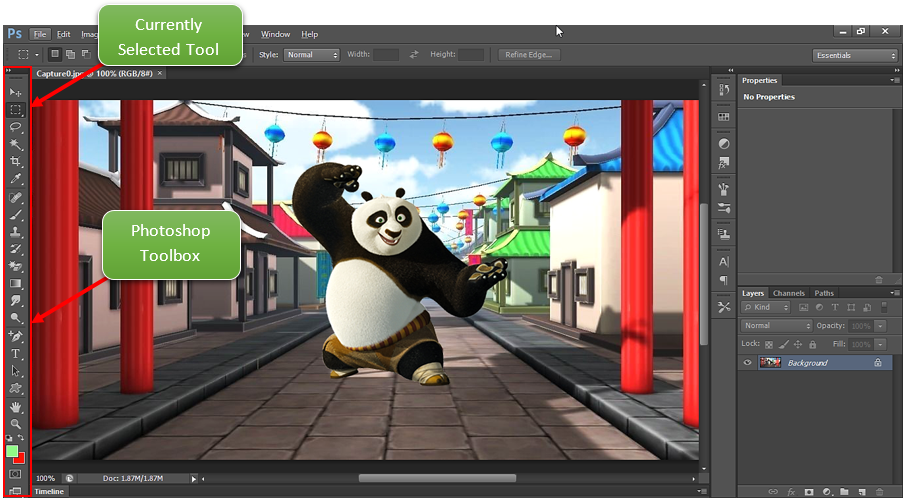Toggle lock all padlock
Image resolution: width=904 pixels, height=499 pixels.
coord(812,345)
